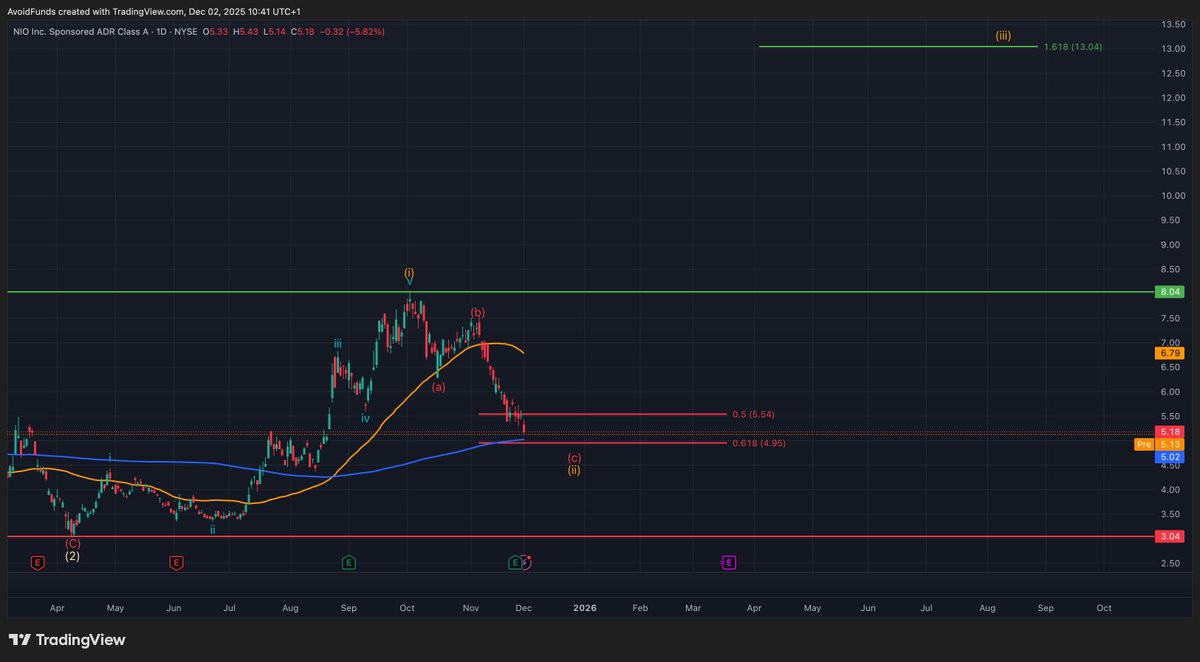Image resolution: width=1200 pixels, height=662 pixels.
Task: Select the red (b) wave label
Action: (x=478, y=313)
